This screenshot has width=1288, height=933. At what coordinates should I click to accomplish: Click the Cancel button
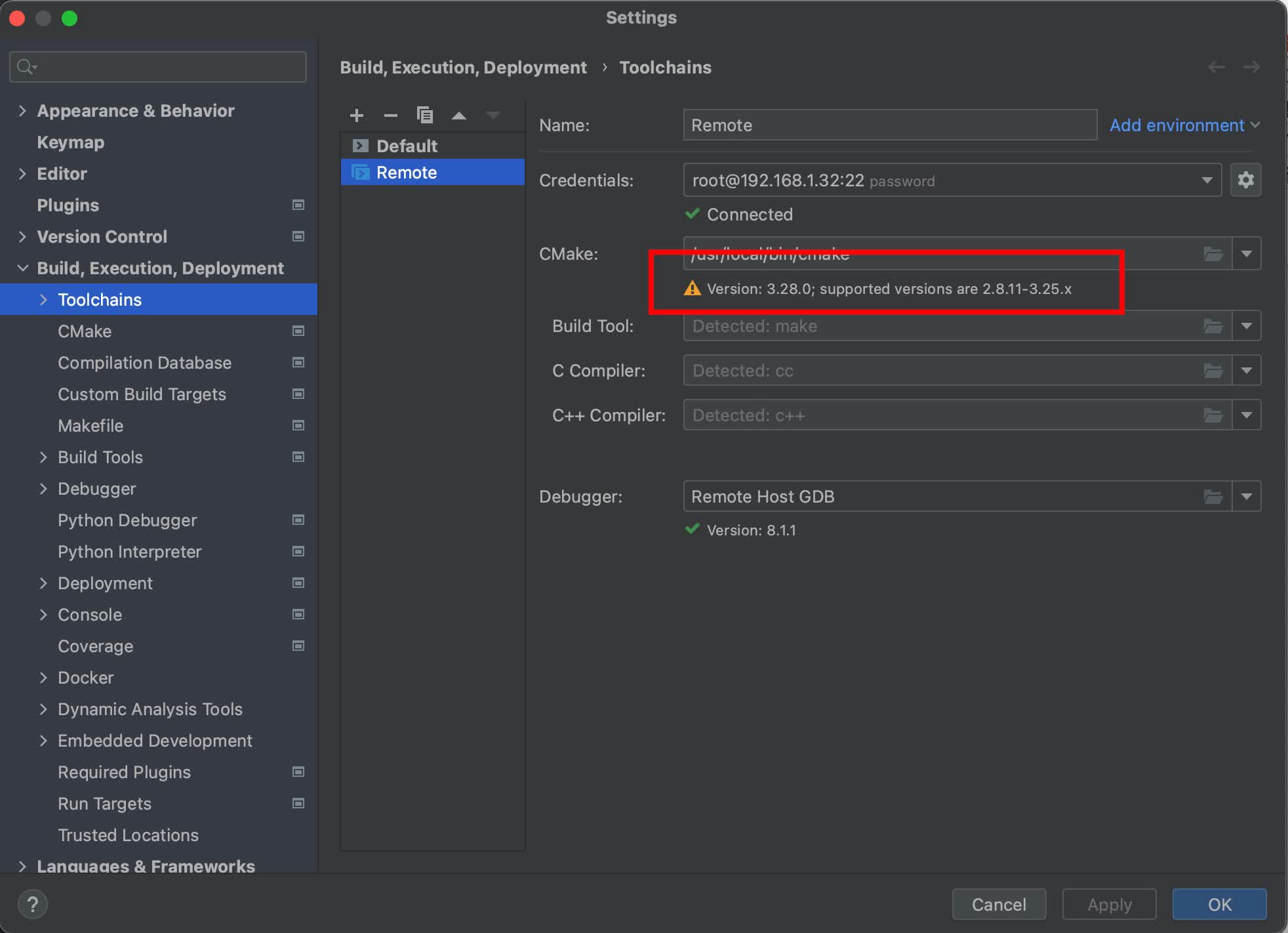[x=998, y=904]
